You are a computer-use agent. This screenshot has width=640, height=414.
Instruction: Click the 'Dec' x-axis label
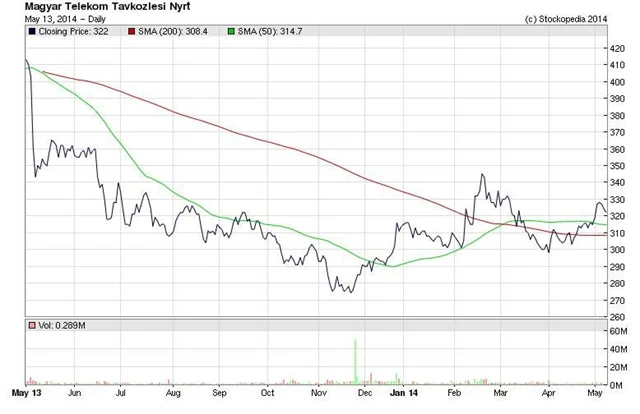coord(365,393)
